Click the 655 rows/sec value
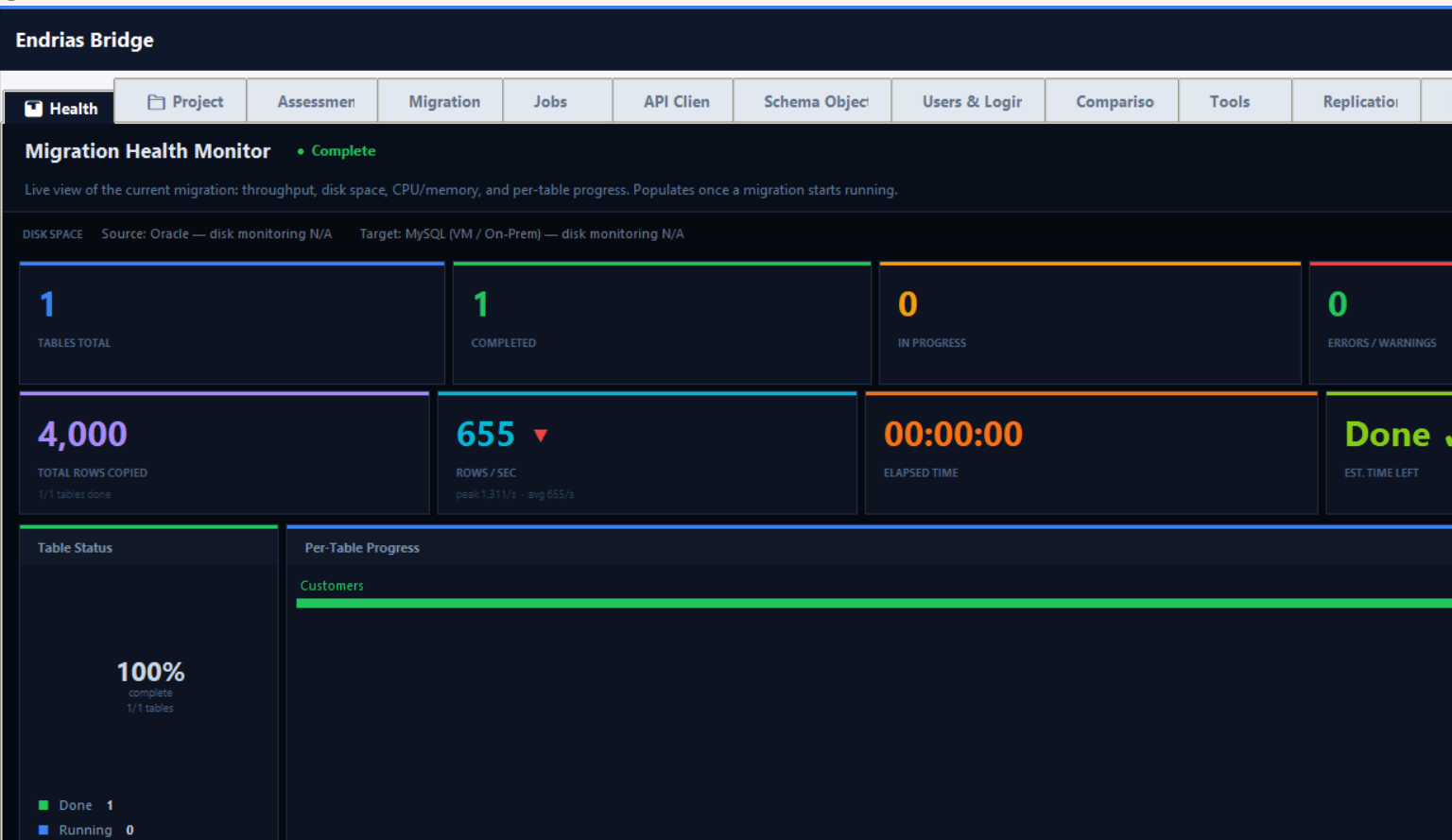1452x840 pixels. coord(486,435)
